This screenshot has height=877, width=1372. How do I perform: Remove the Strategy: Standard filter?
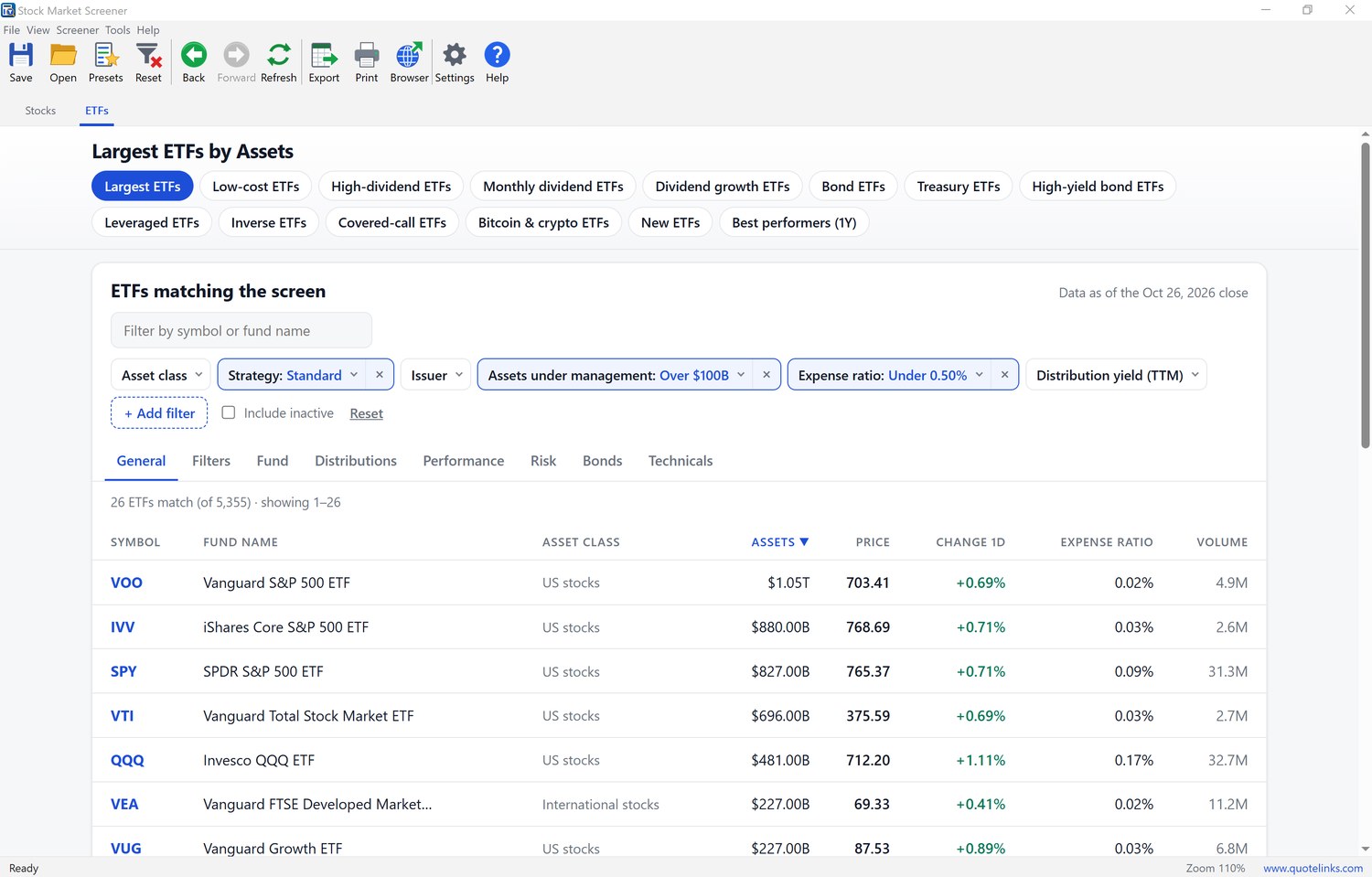click(x=380, y=375)
